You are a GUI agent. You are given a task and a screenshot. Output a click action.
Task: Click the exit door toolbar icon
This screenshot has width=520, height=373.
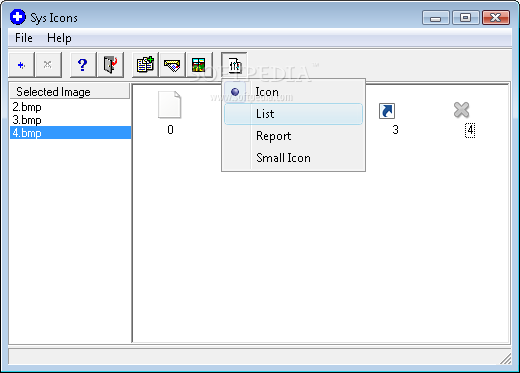tap(110, 65)
